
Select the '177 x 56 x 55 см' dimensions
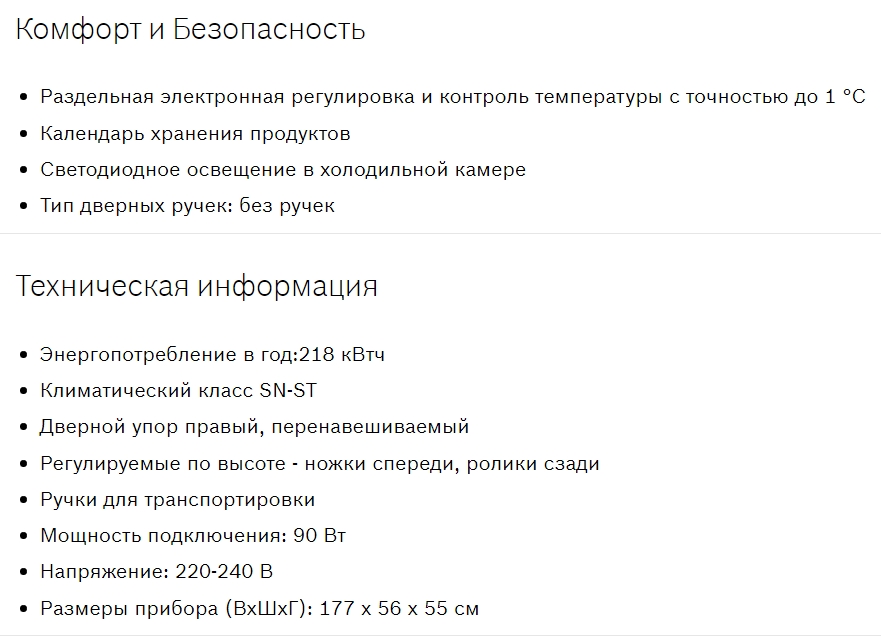point(397,608)
